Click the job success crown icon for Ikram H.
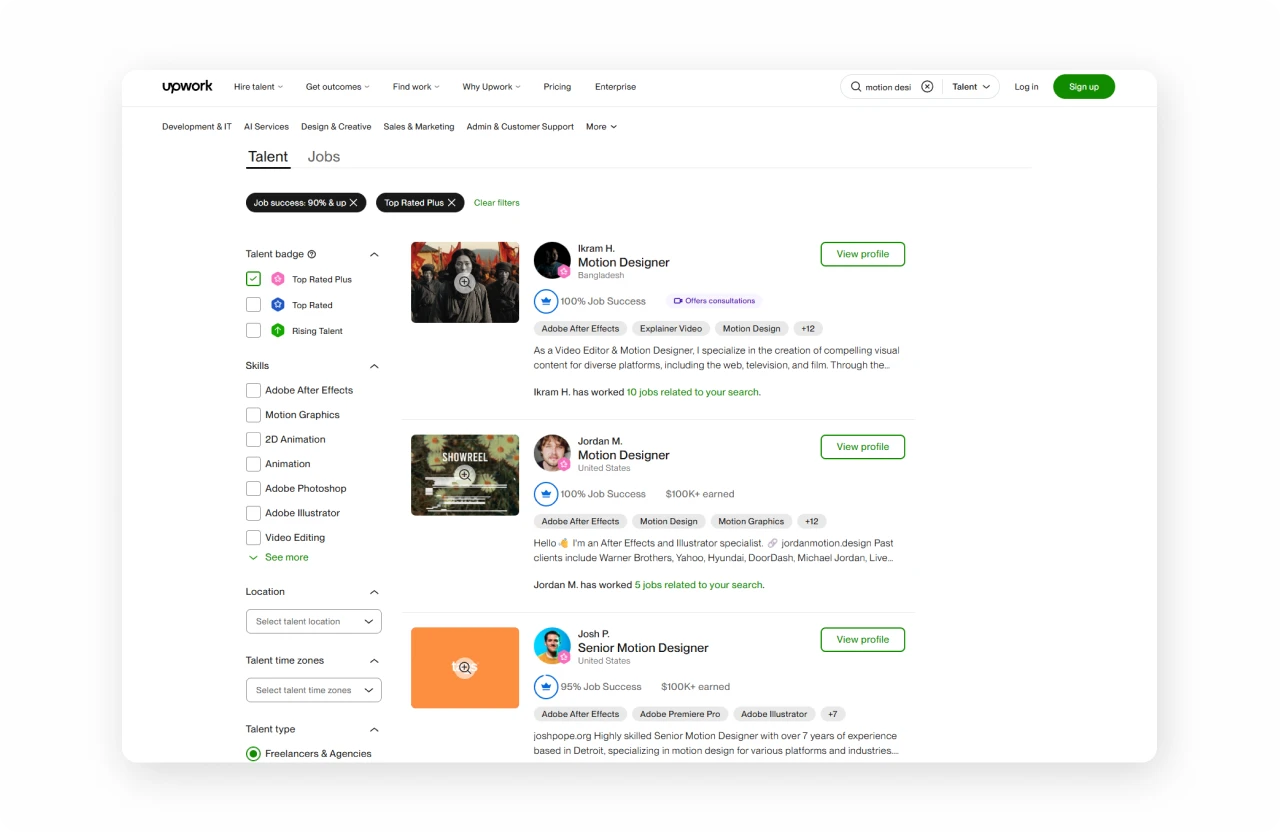The image size is (1280, 832). [545, 300]
